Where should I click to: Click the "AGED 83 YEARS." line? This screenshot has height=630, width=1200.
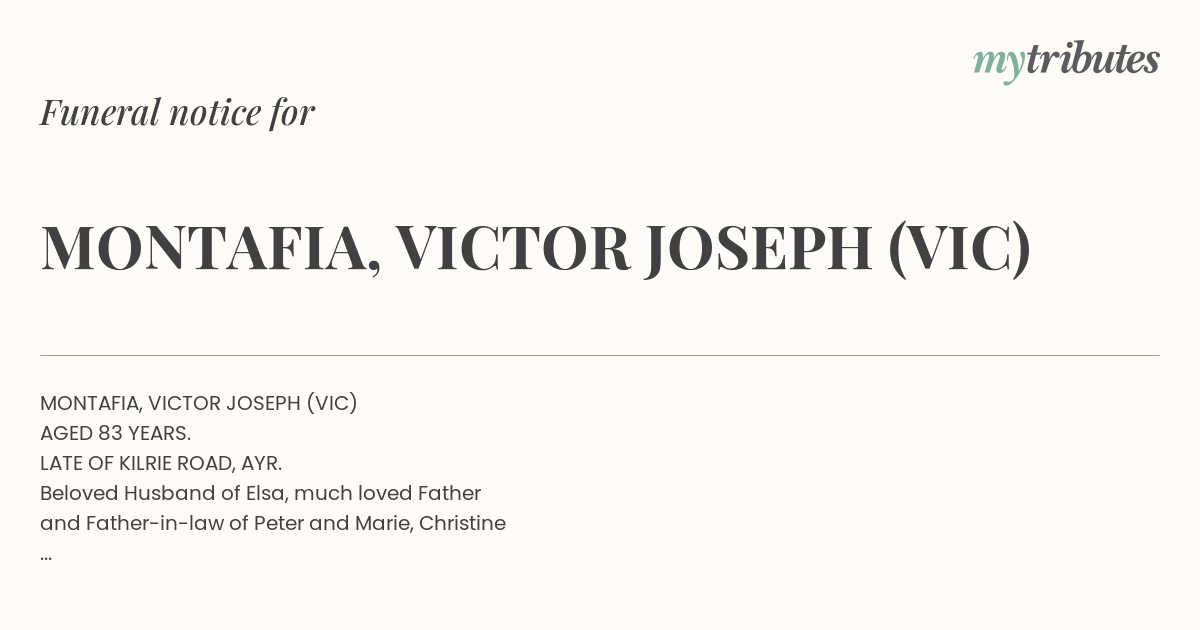(116, 433)
